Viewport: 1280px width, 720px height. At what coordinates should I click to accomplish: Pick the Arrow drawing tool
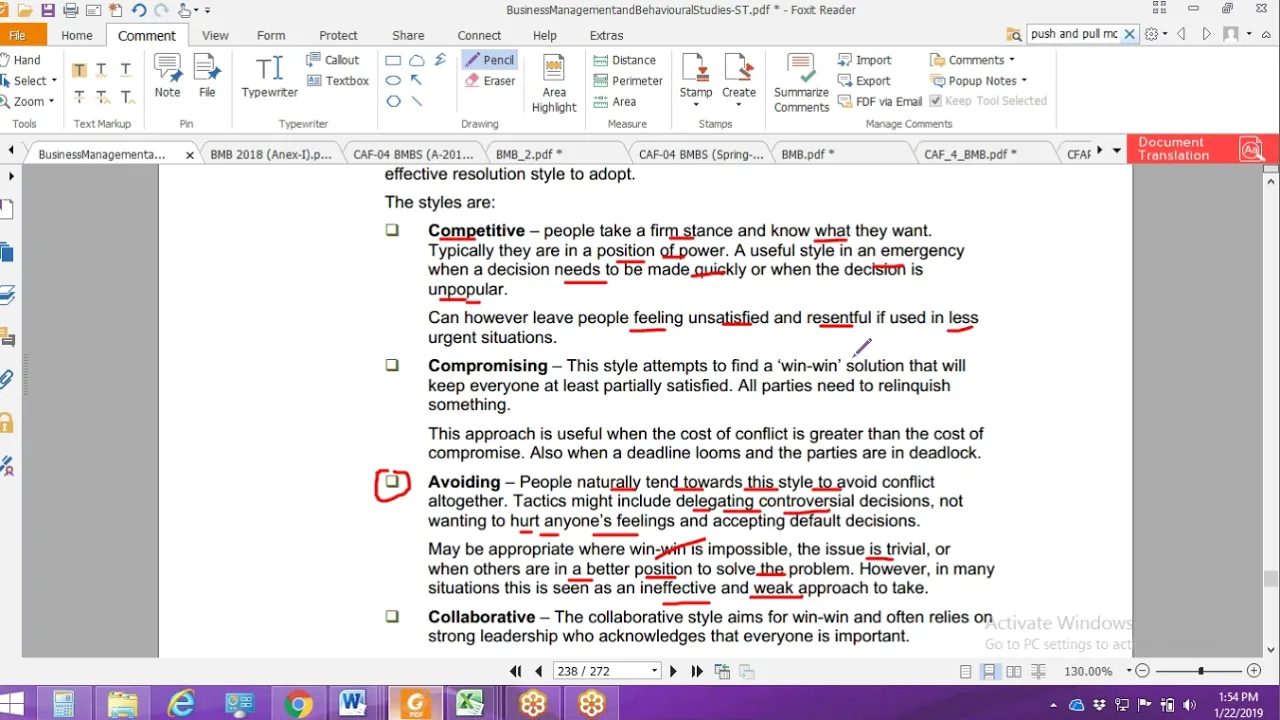(x=416, y=81)
